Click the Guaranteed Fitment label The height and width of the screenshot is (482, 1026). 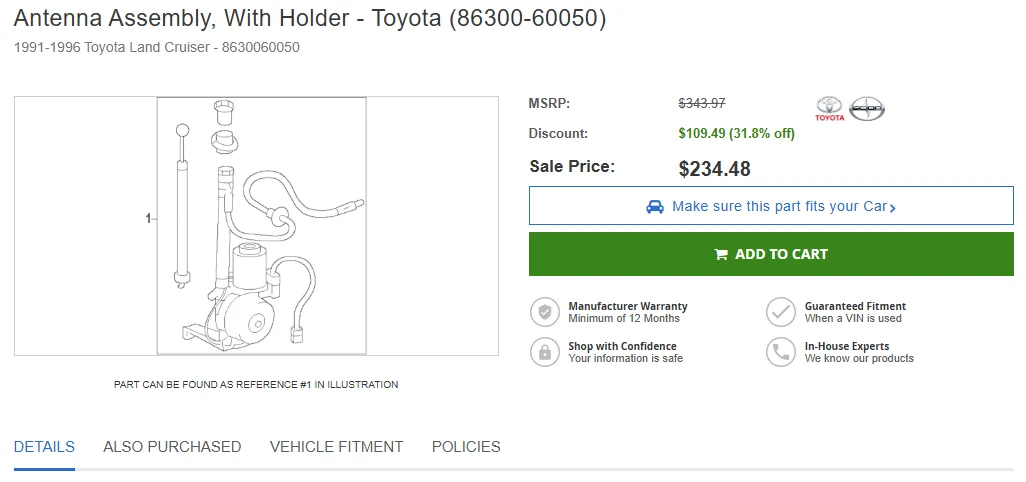(855, 306)
